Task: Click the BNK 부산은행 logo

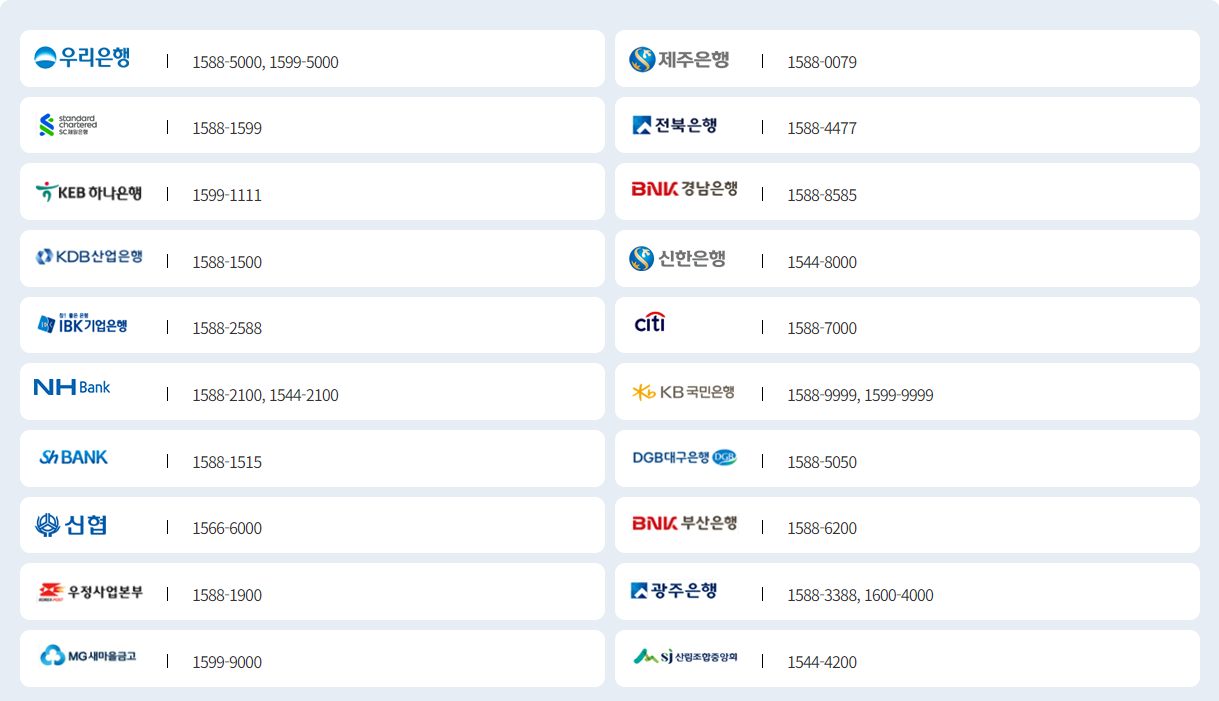Action: coord(685,523)
